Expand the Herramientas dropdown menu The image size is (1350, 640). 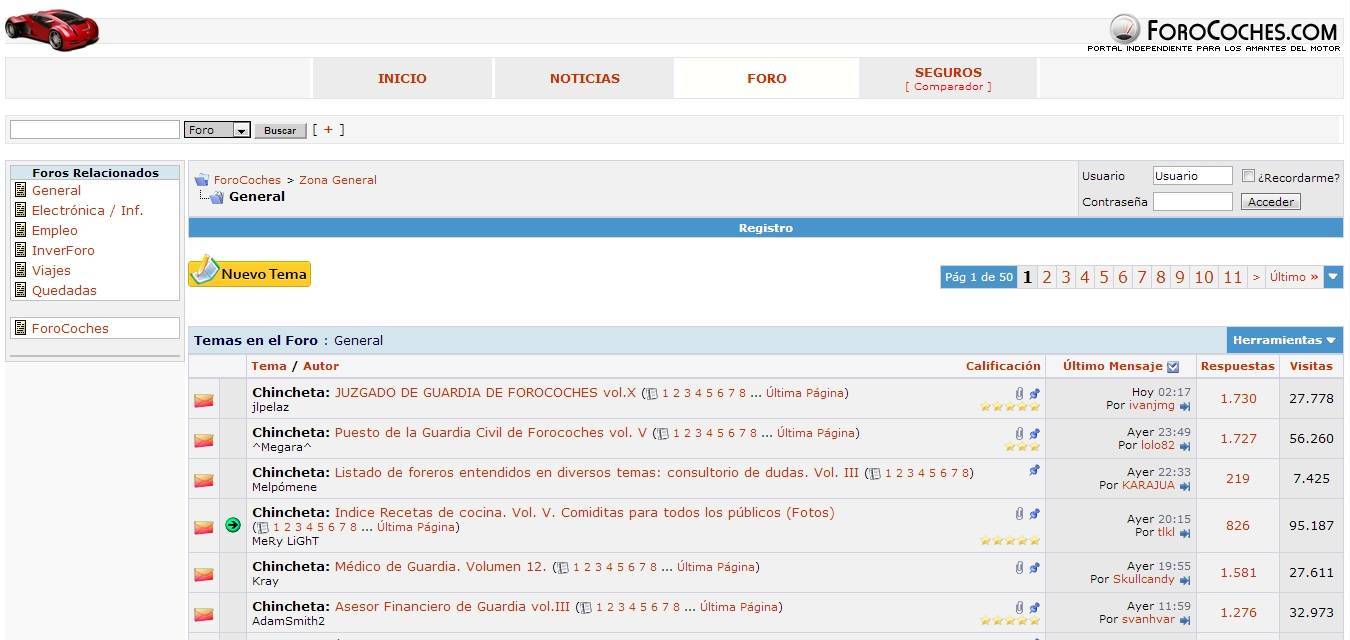pos(1284,340)
